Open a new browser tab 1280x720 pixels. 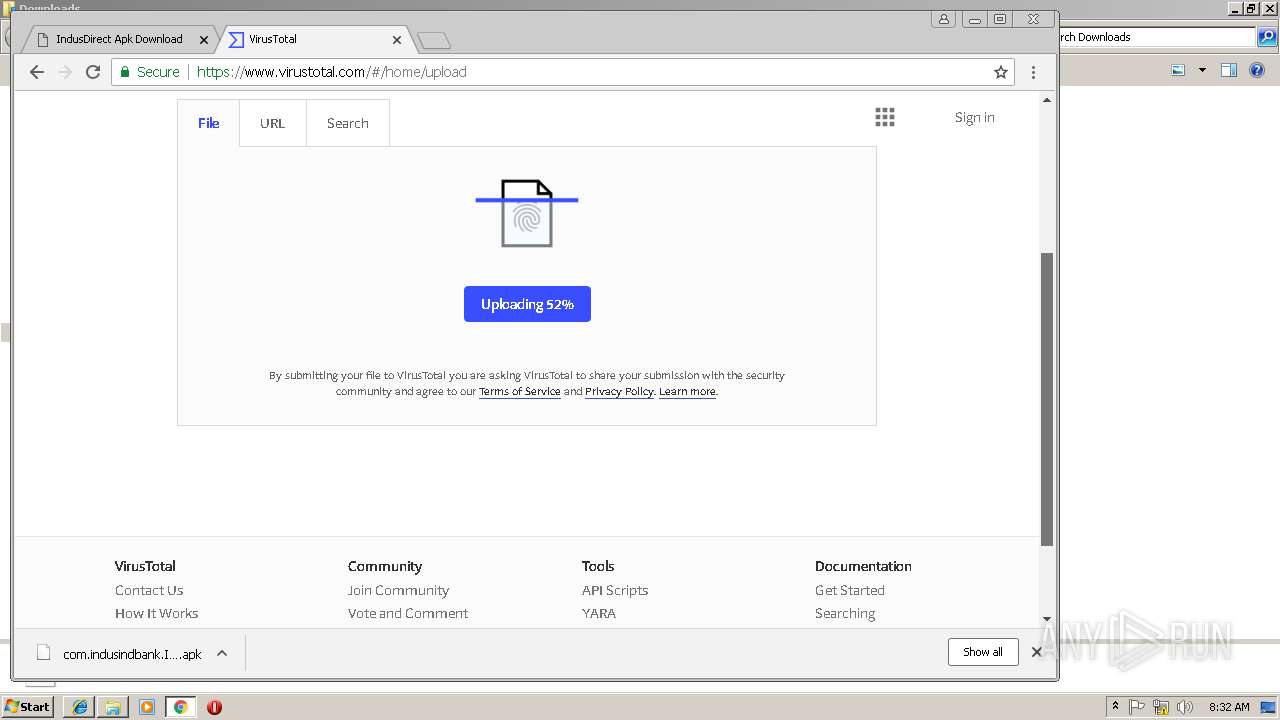click(x=434, y=40)
